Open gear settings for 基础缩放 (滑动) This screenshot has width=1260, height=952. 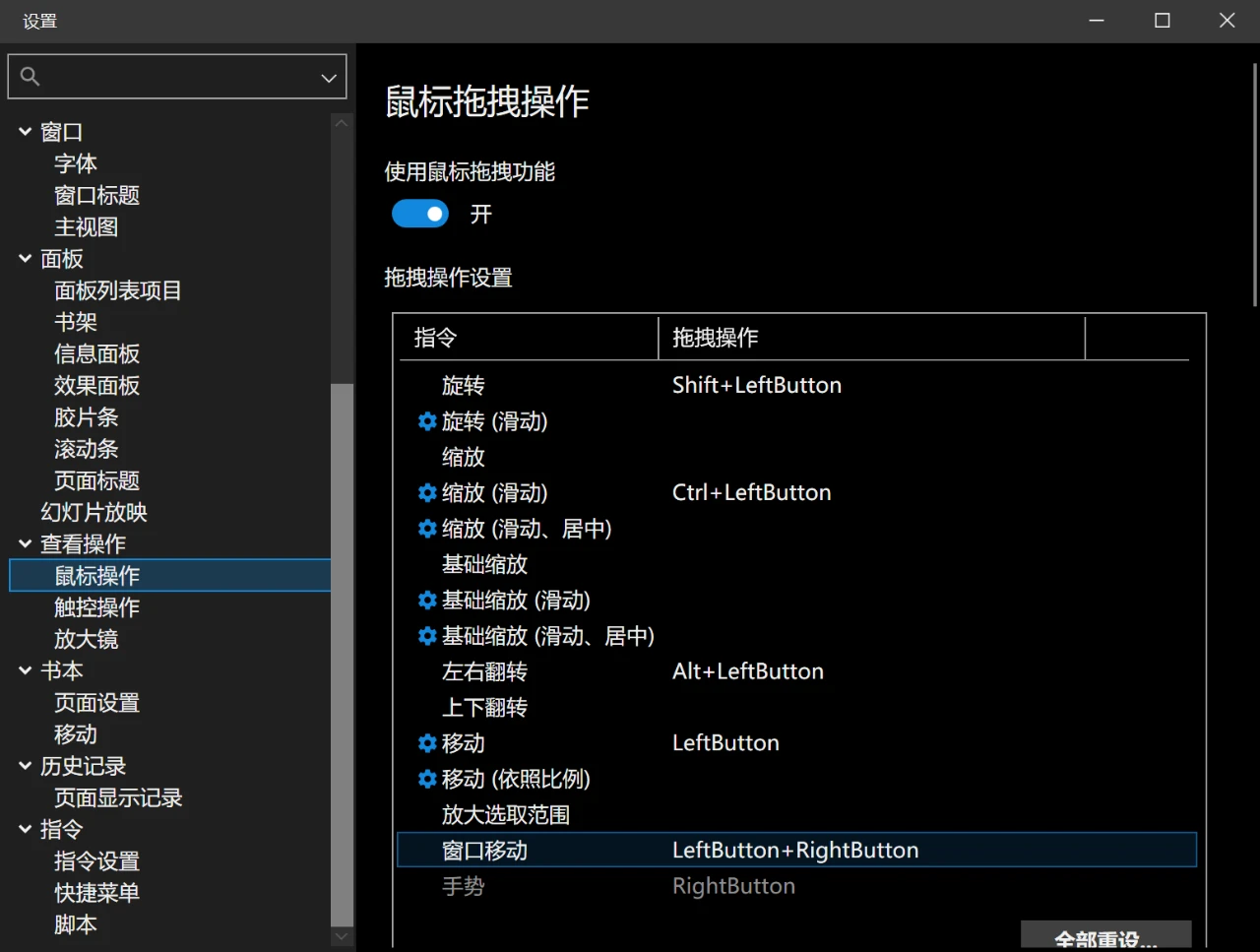tap(427, 600)
